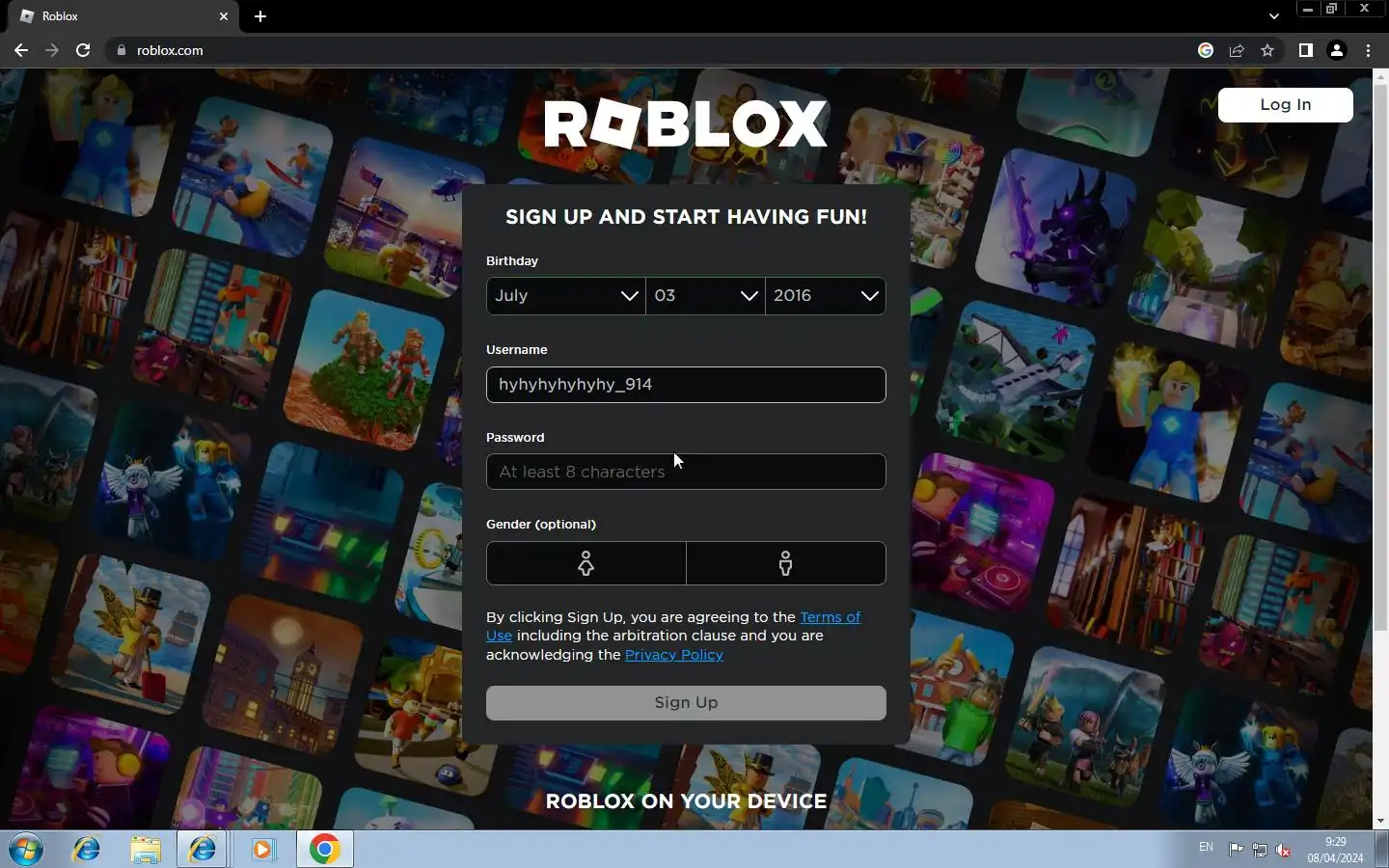This screenshot has height=868, width=1389.
Task: Open the first Internet Explorer taskbar icon
Action: [x=87, y=850]
